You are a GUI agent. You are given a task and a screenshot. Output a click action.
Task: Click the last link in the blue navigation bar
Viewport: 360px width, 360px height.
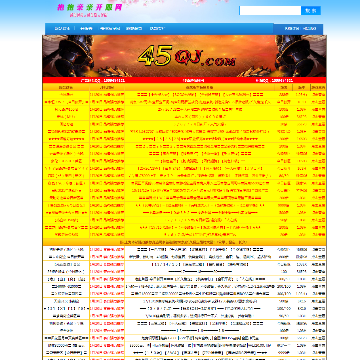click(x=310, y=29)
